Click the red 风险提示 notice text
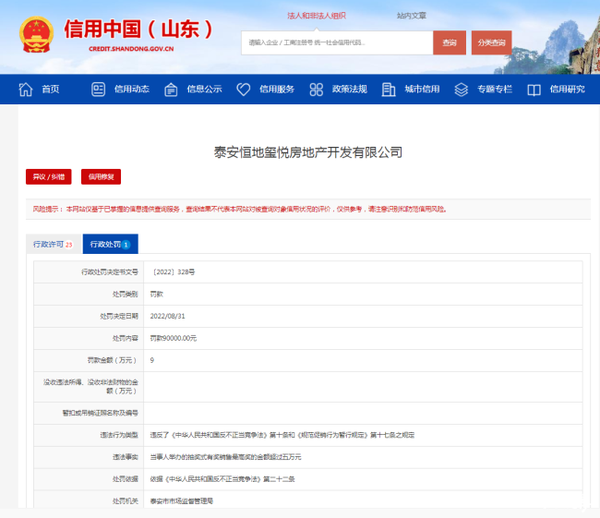 click(240, 209)
